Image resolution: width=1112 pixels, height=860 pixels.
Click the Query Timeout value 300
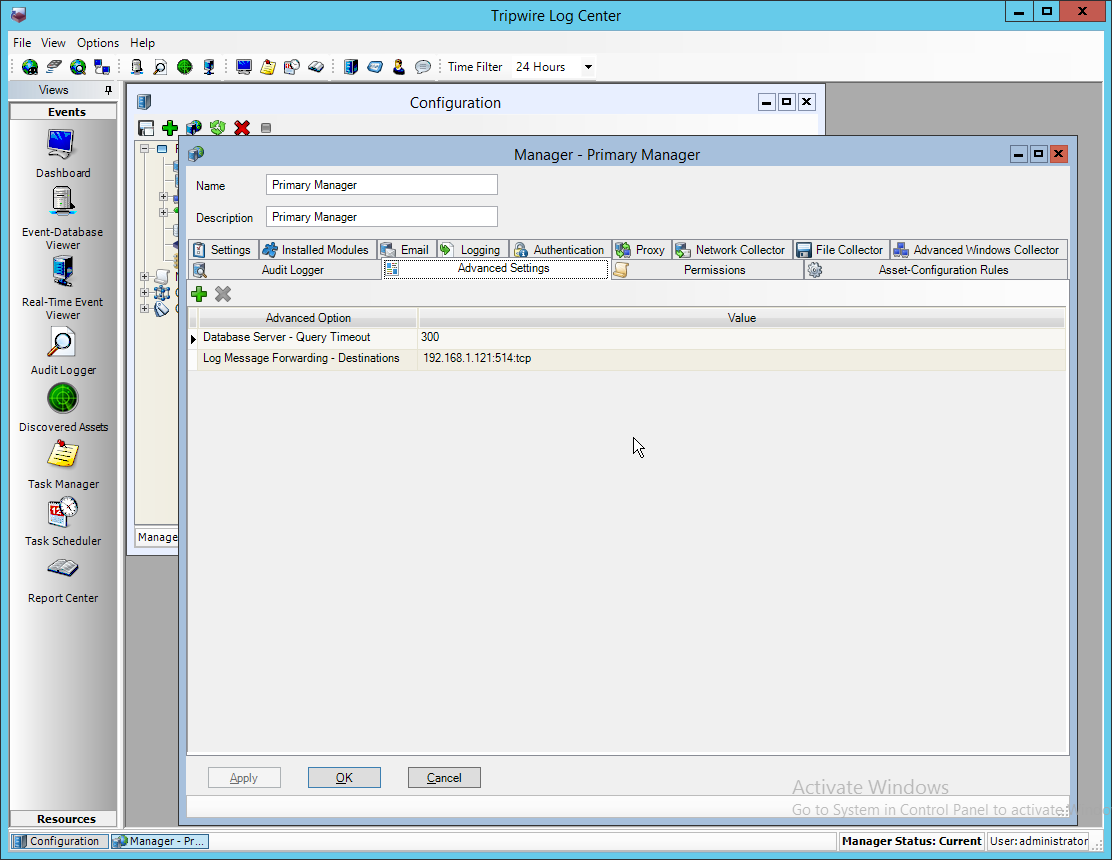[742, 337]
